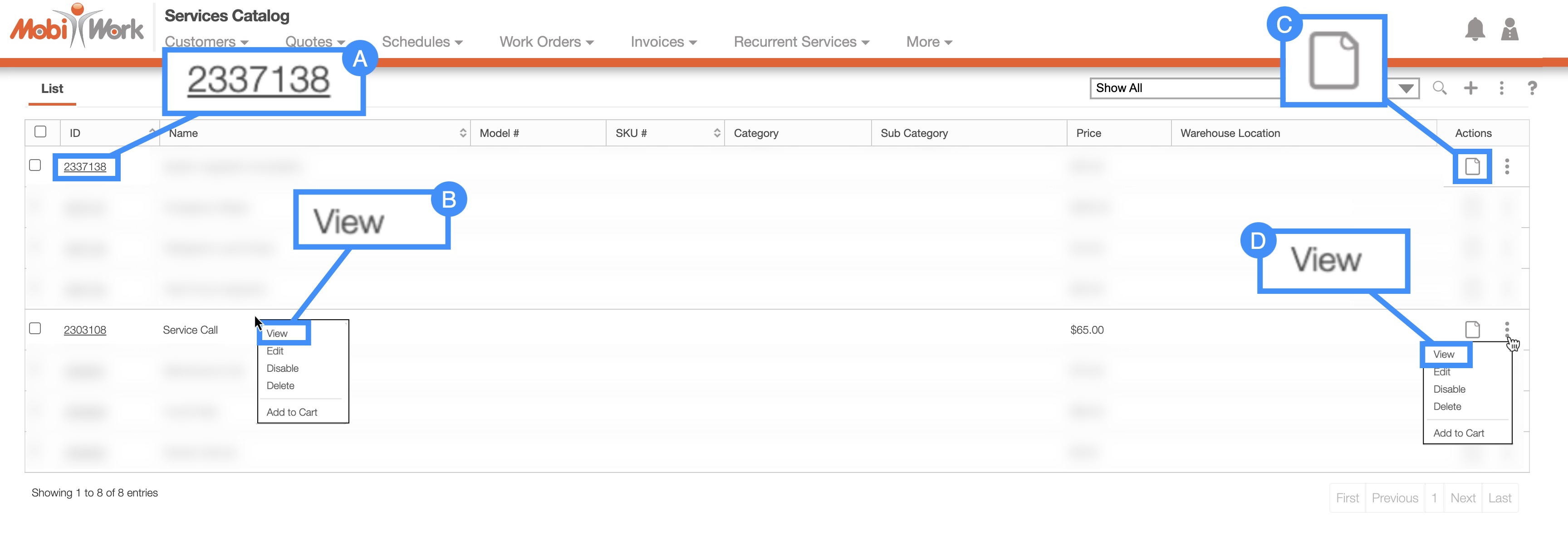Expand the Show All filter dropdown
The width and height of the screenshot is (1568, 535).
[x=1406, y=89]
